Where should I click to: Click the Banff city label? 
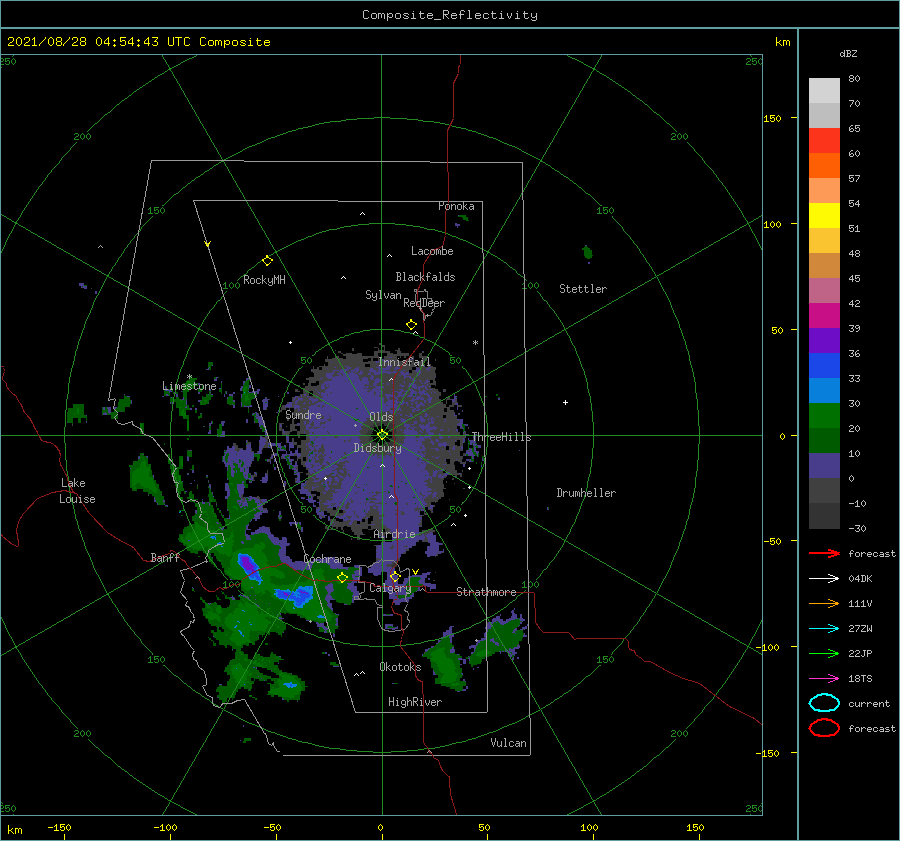165,557
